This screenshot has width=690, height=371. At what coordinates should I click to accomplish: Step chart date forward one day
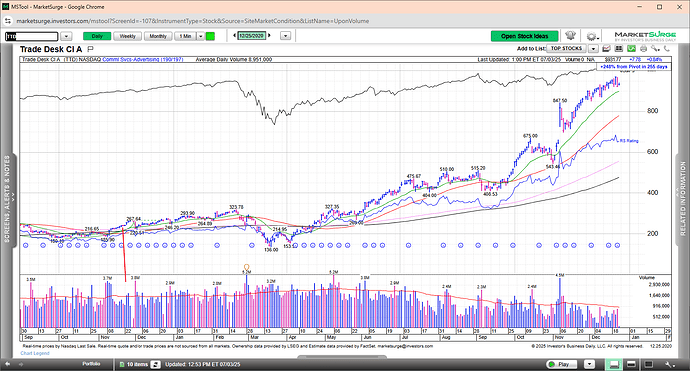269,36
